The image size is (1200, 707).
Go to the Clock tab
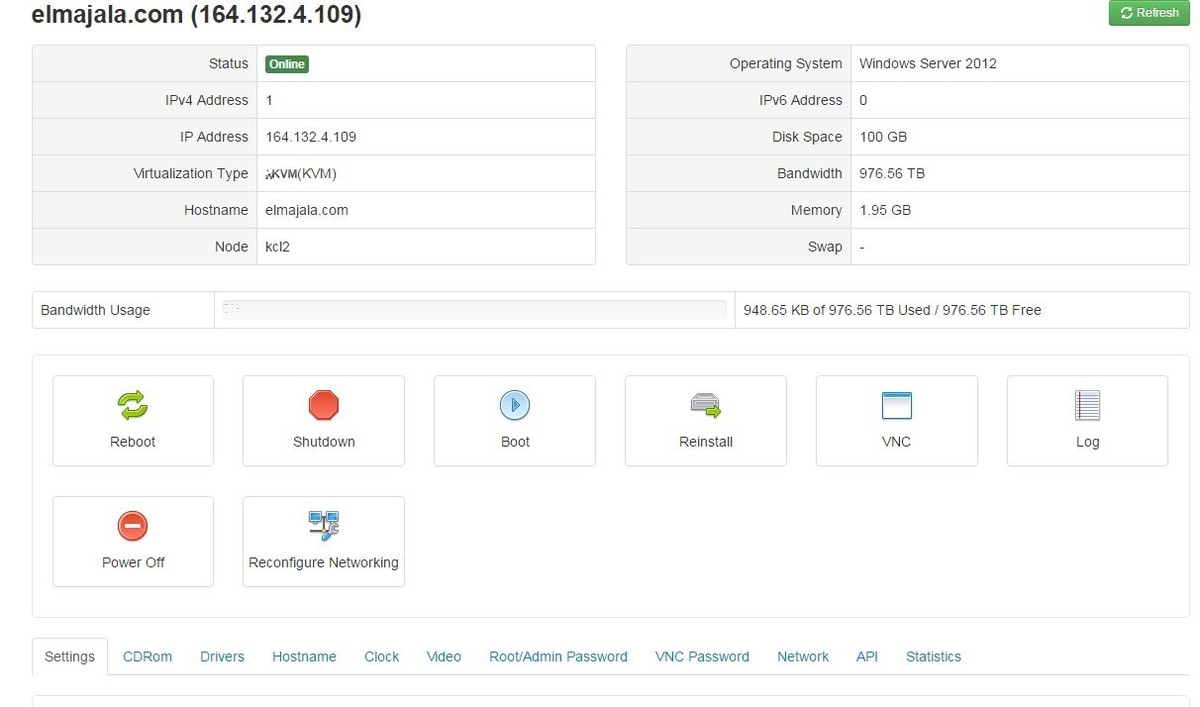pyautogui.click(x=381, y=657)
